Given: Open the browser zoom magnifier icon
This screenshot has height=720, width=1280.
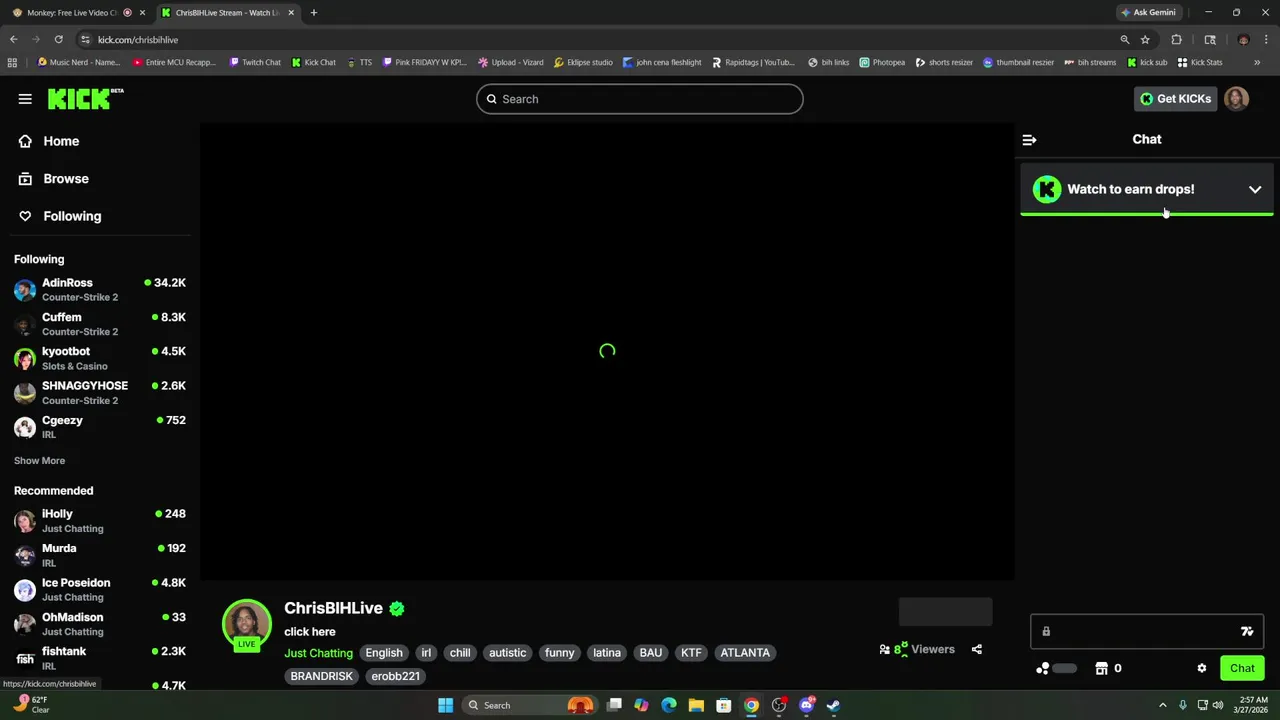Looking at the screenshot, I should click(1124, 39).
